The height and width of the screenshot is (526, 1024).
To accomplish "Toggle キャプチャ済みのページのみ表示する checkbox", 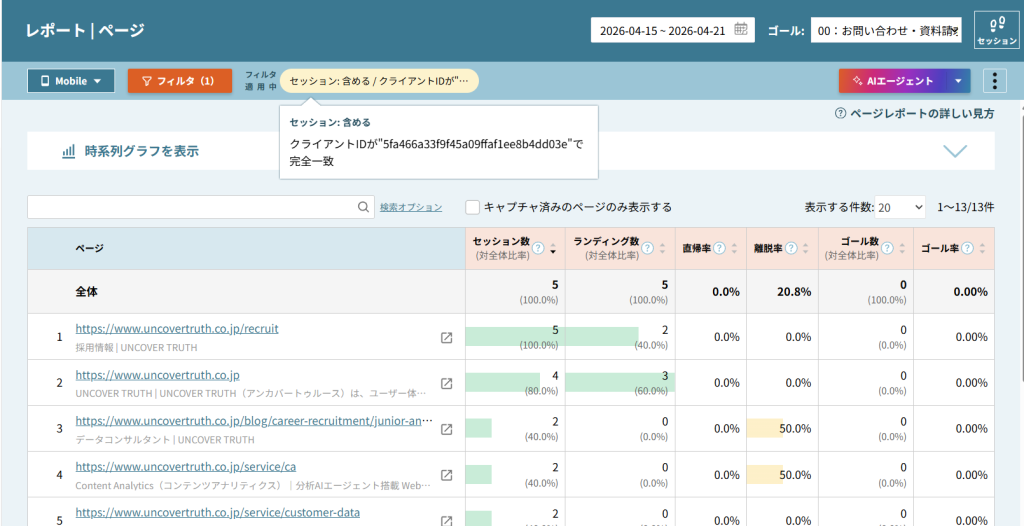I will click(x=473, y=207).
